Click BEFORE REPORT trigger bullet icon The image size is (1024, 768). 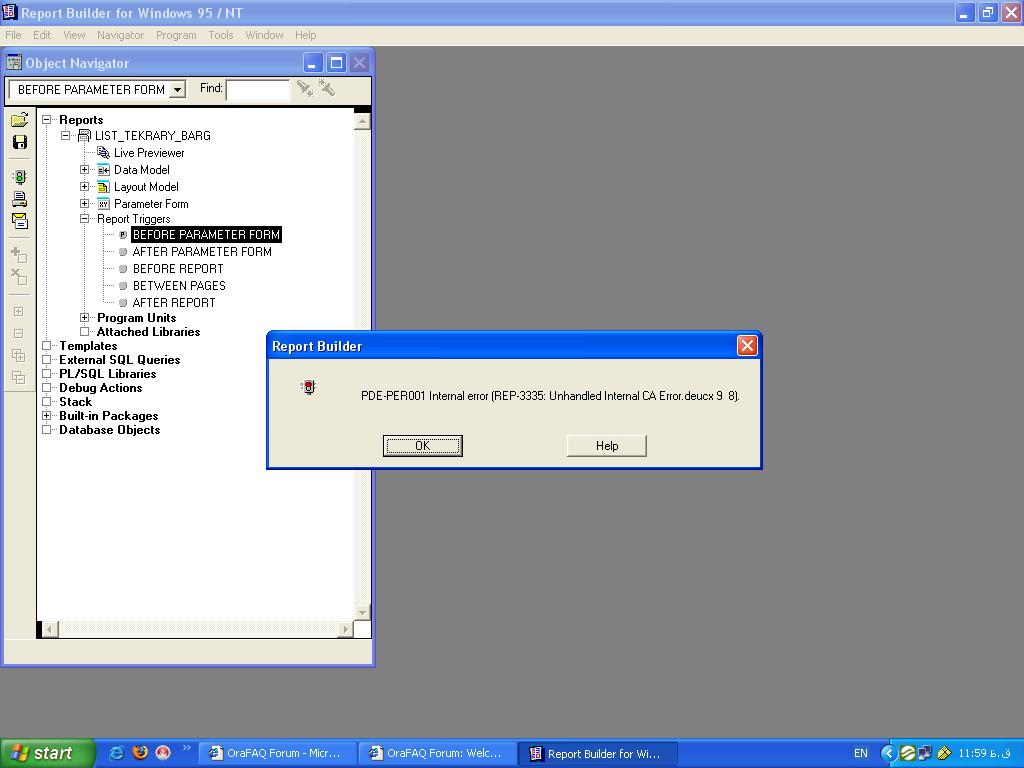point(123,268)
